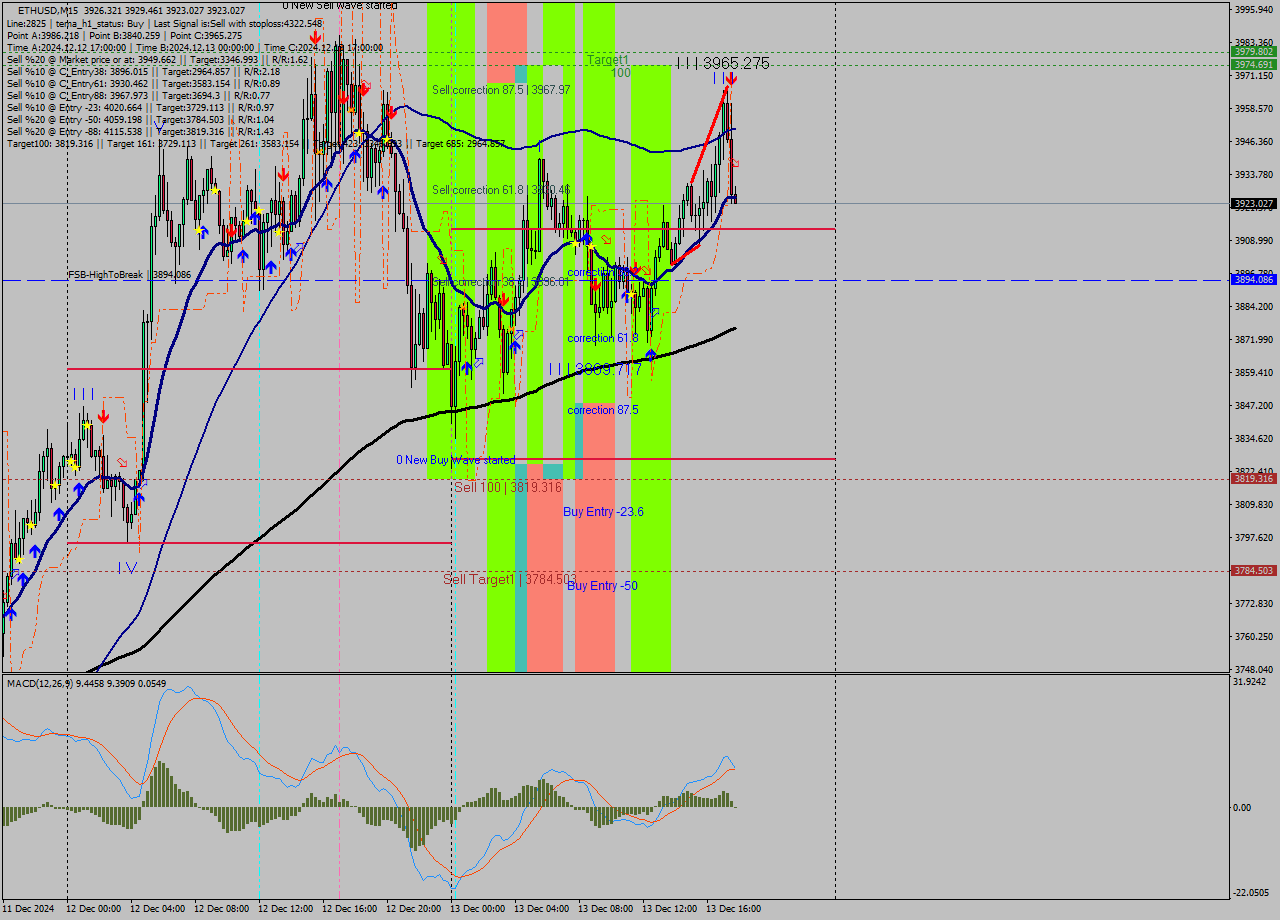Click the red sell arrow above the 3965.275 marker
The width and height of the screenshot is (1280, 920).
click(729, 77)
